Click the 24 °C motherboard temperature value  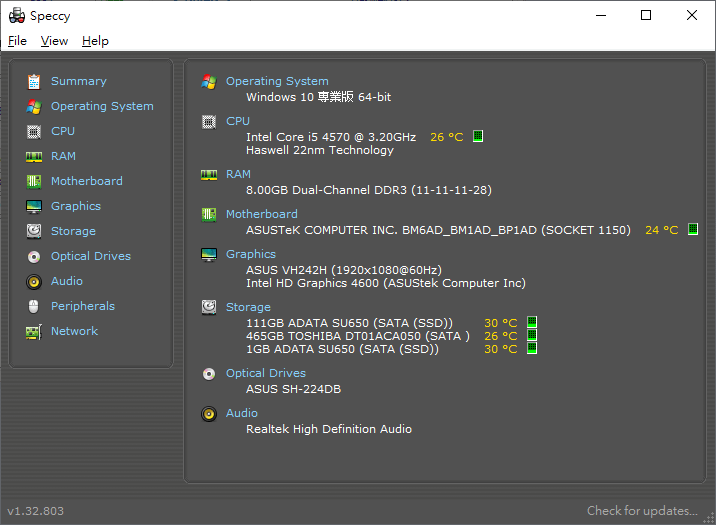[662, 230]
